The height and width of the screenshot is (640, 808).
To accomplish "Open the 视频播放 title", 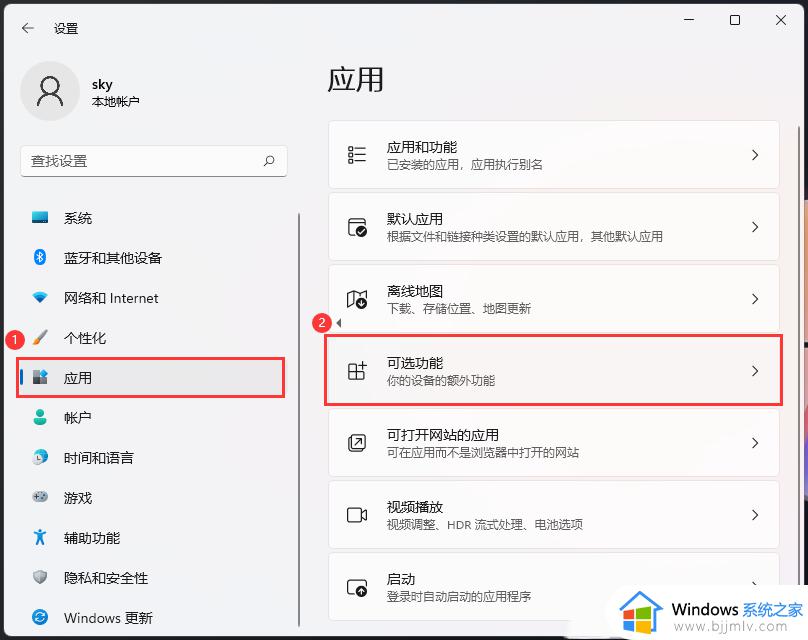I will pos(415,507).
